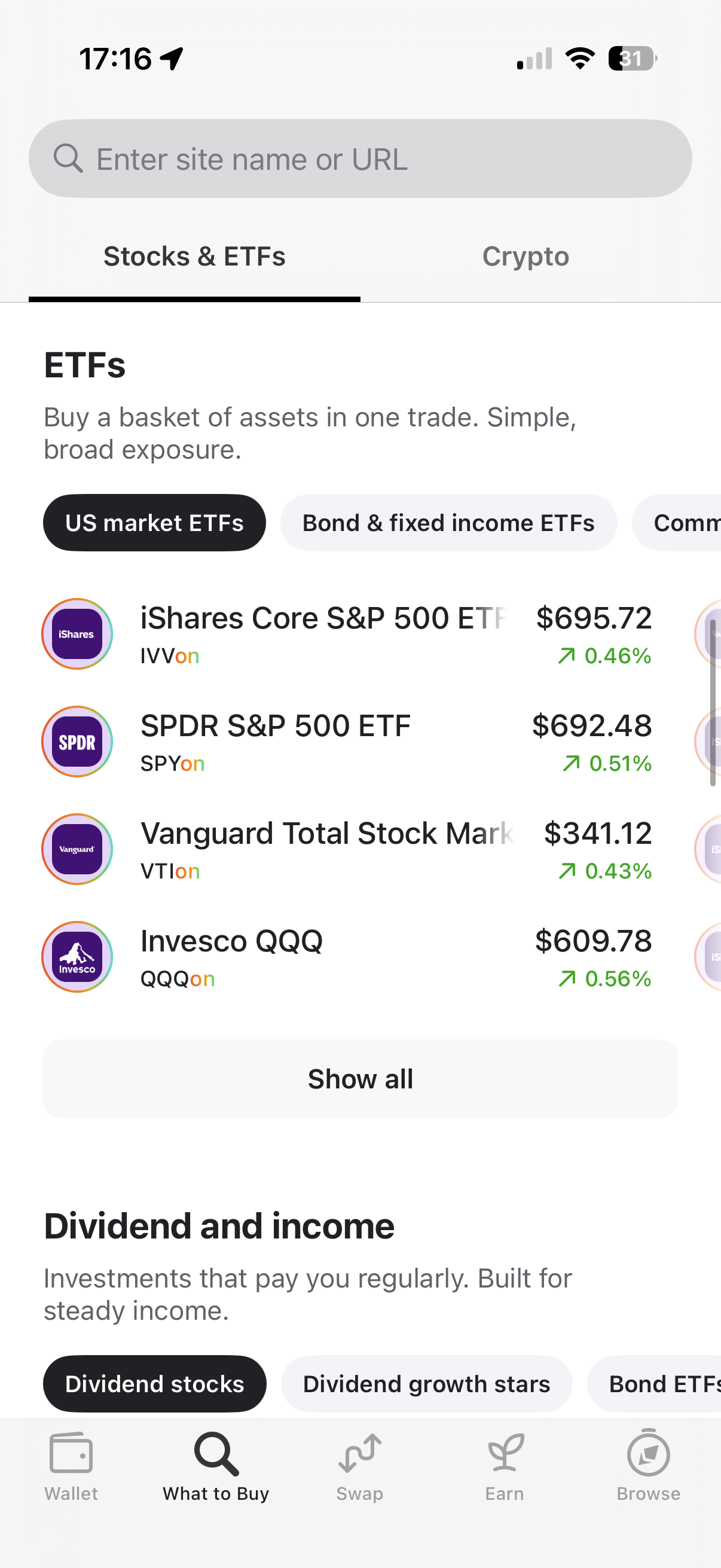Tap the SPDR logo icon
This screenshot has height=1568, width=721.
click(x=77, y=742)
